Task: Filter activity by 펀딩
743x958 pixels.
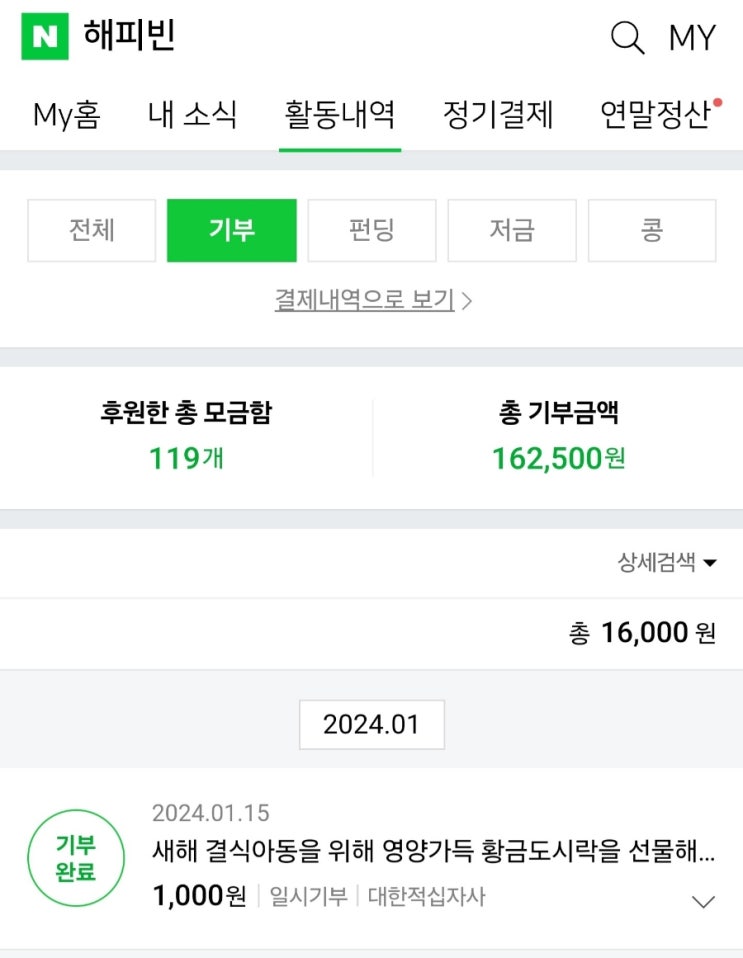Action: point(372,230)
